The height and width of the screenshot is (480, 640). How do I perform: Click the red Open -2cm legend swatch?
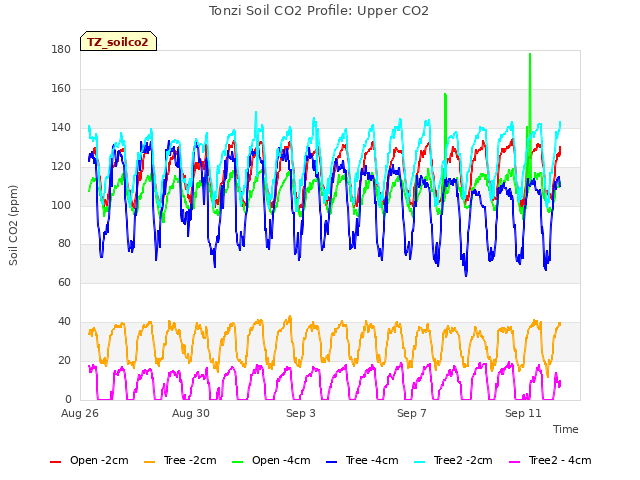[56, 462]
